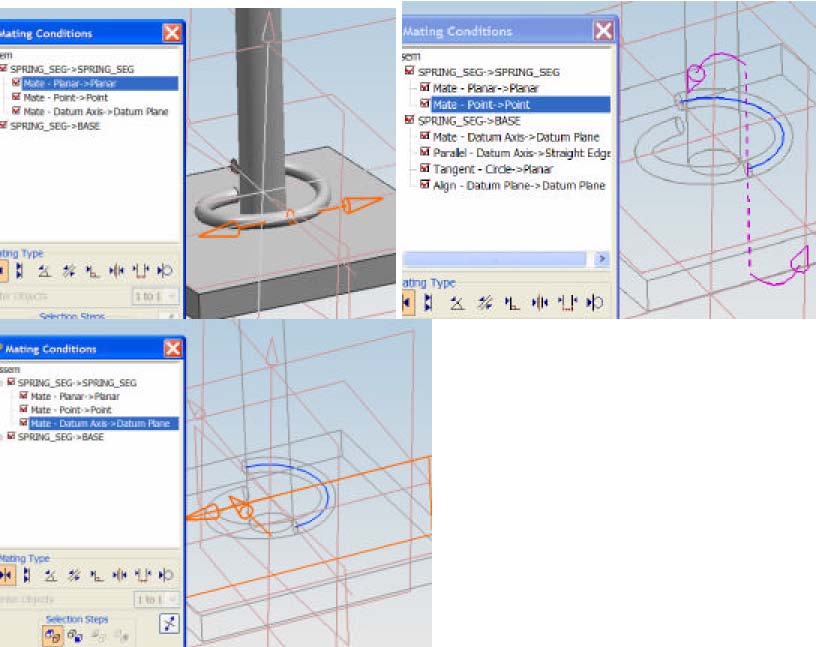Uncheck the Parallel - Datum Axis->Straight Edge checkbox

click(x=425, y=153)
